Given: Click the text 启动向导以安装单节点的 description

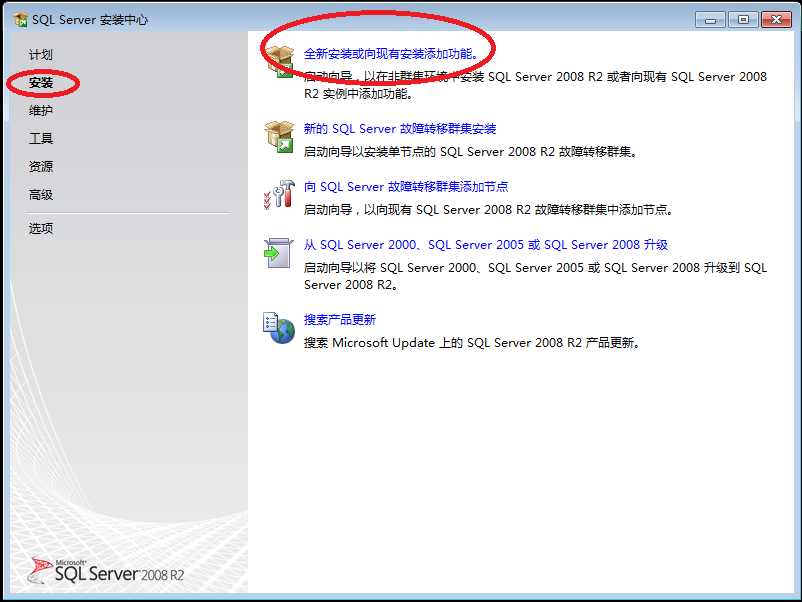Looking at the screenshot, I should tap(471, 152).
